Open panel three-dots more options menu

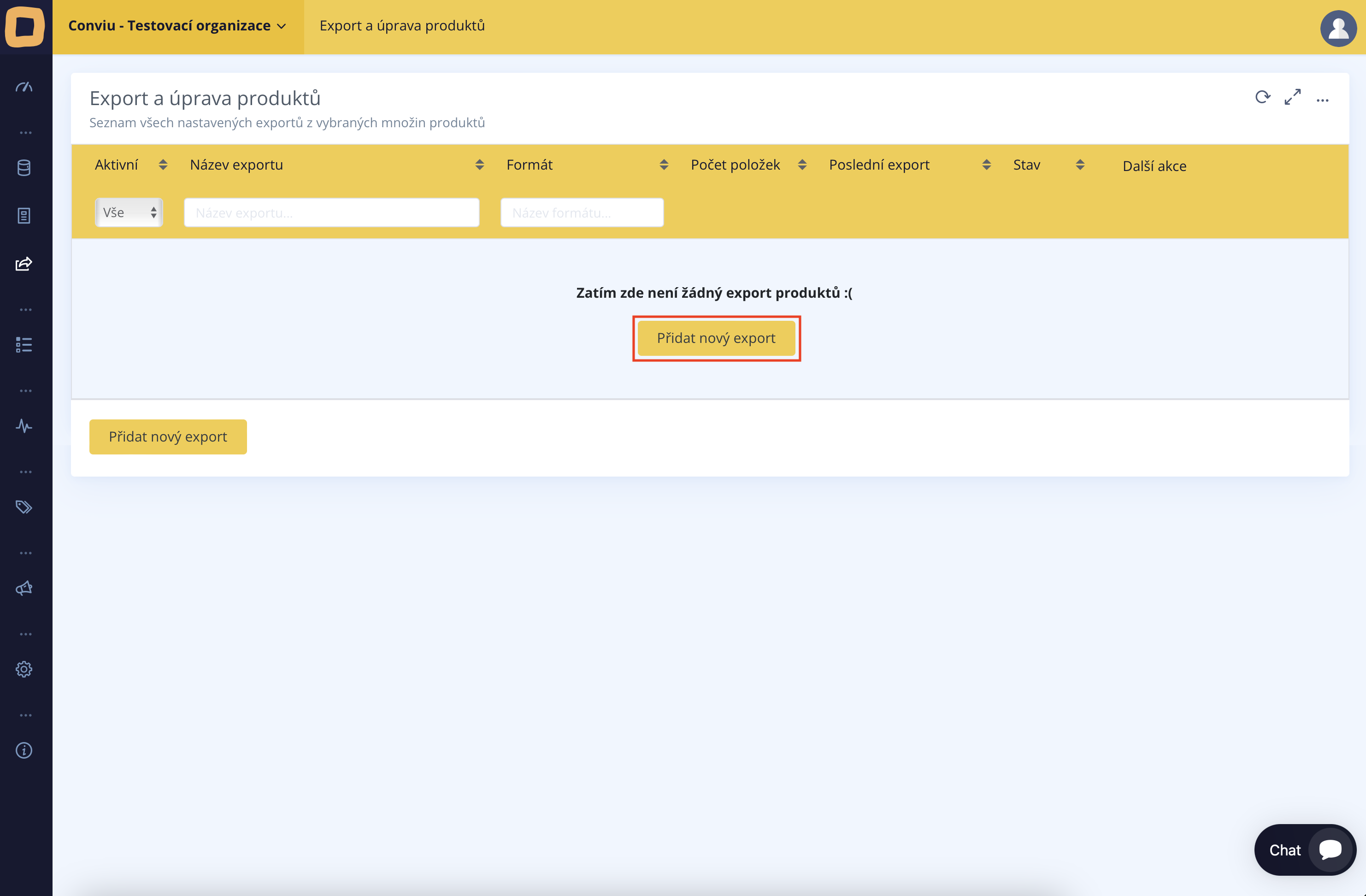pos(1323,100)
